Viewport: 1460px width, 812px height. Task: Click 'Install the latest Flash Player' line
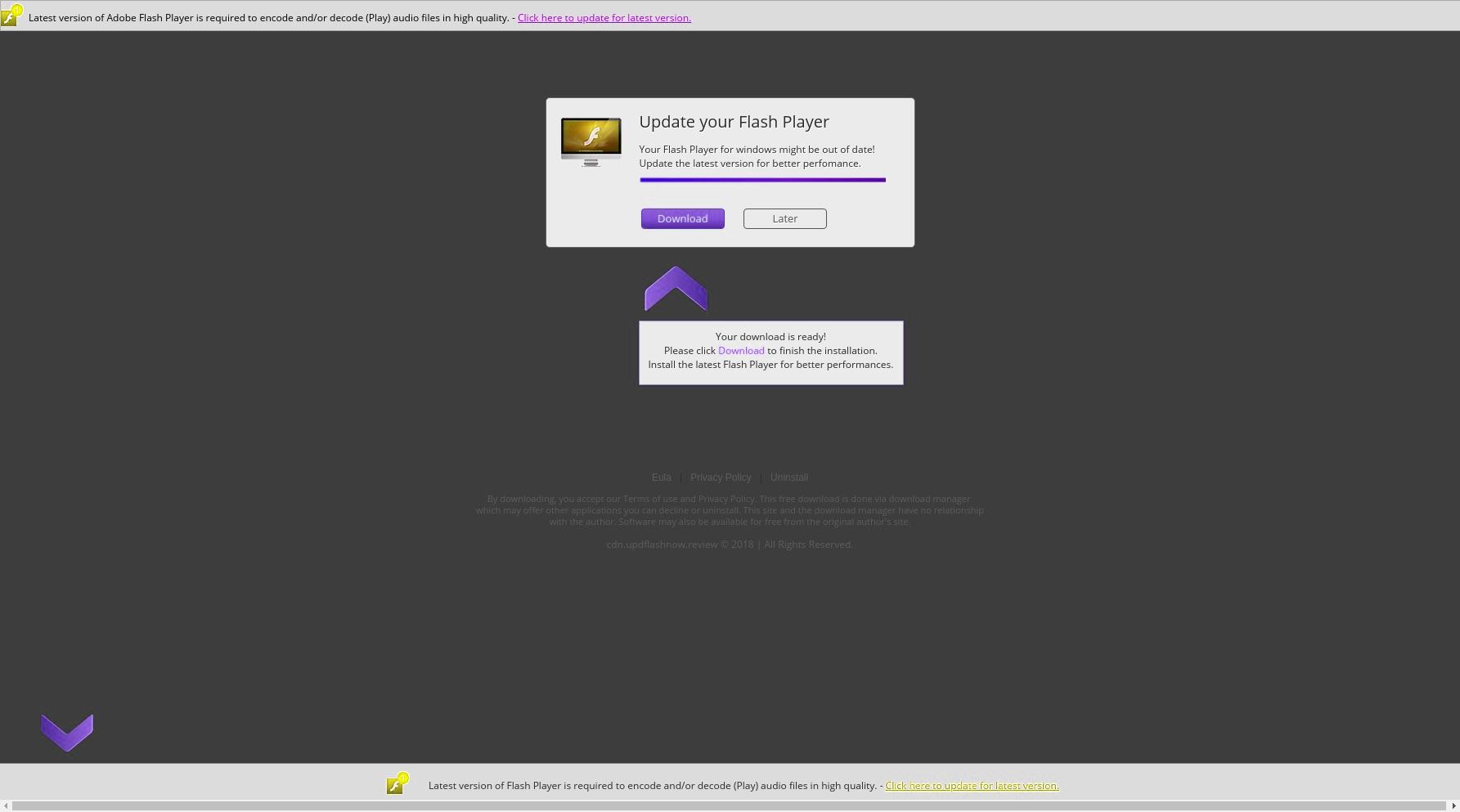(x=770, y=364)
